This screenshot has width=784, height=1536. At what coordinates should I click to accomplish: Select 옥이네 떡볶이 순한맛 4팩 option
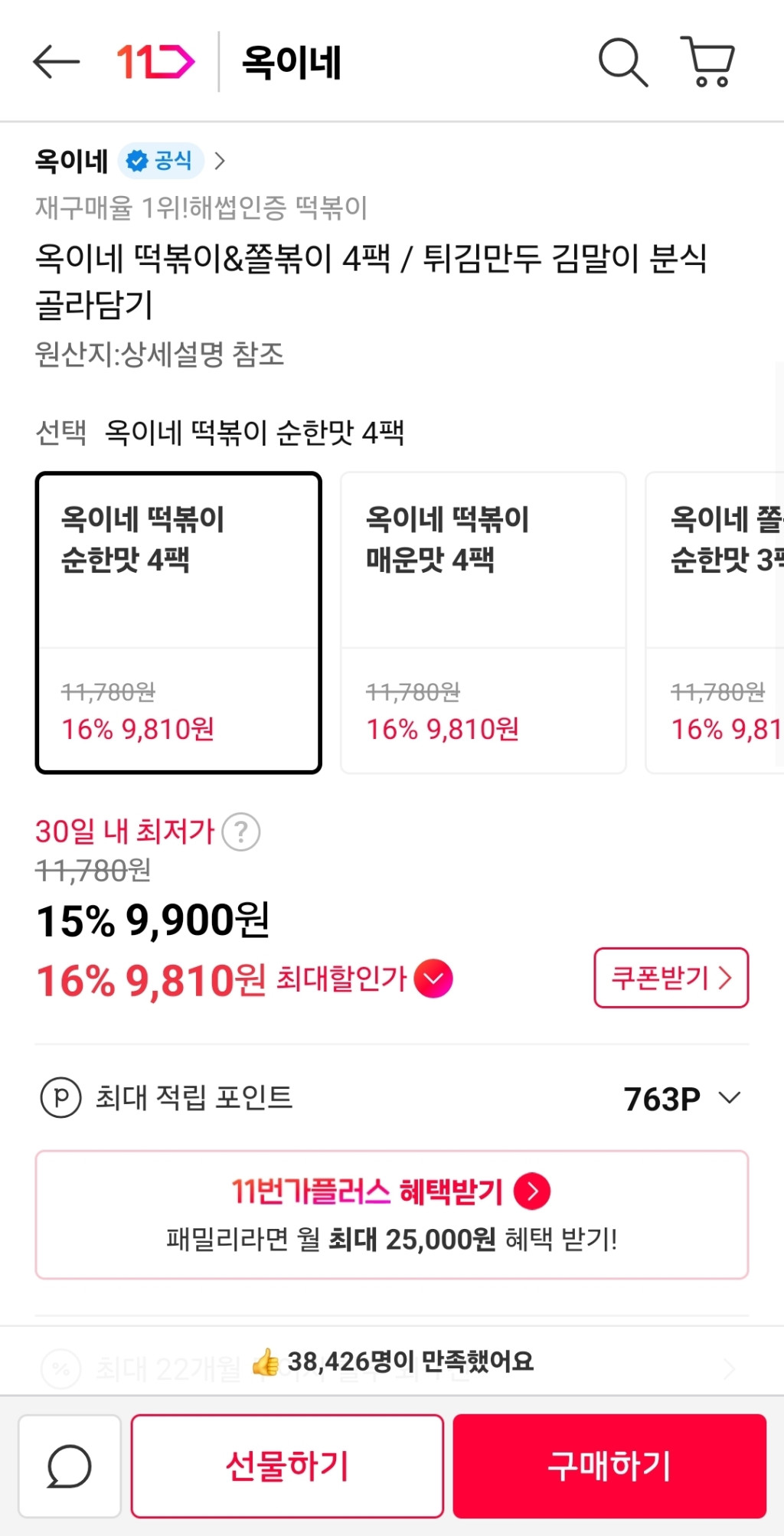178,623
